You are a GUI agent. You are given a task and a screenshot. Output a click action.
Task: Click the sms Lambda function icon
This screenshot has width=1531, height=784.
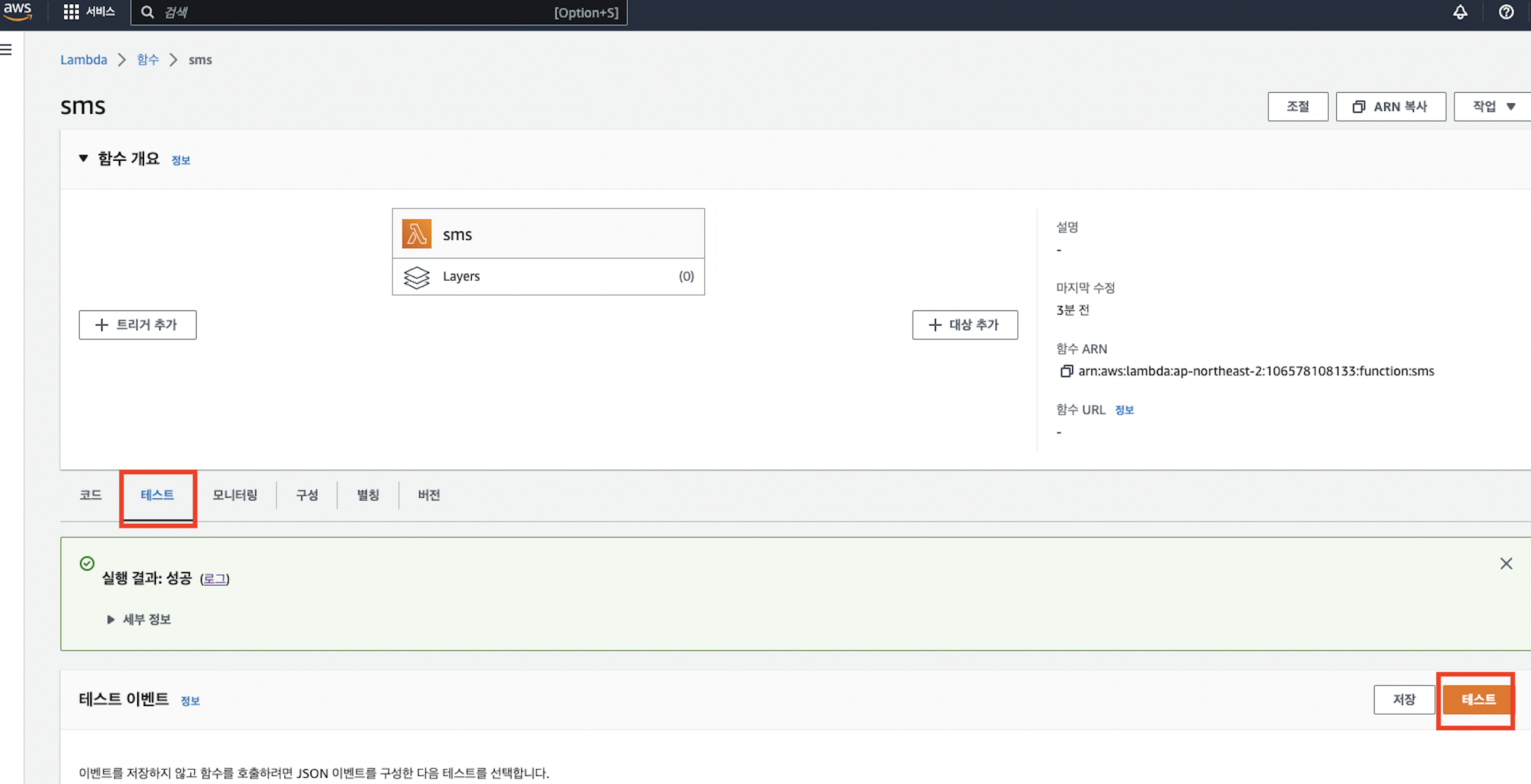point(417,234)
